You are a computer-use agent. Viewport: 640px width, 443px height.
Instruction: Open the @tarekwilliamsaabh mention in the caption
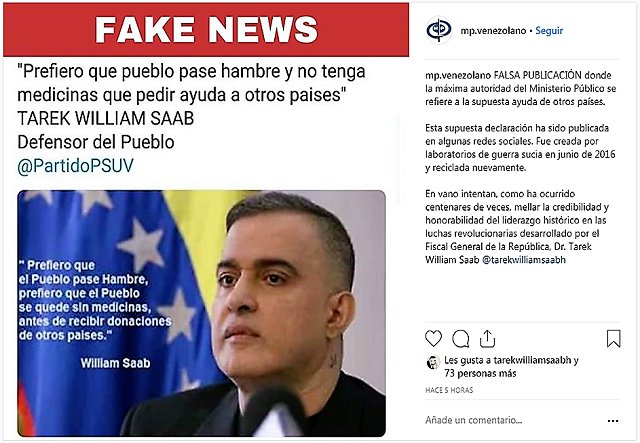click(524, 260)
